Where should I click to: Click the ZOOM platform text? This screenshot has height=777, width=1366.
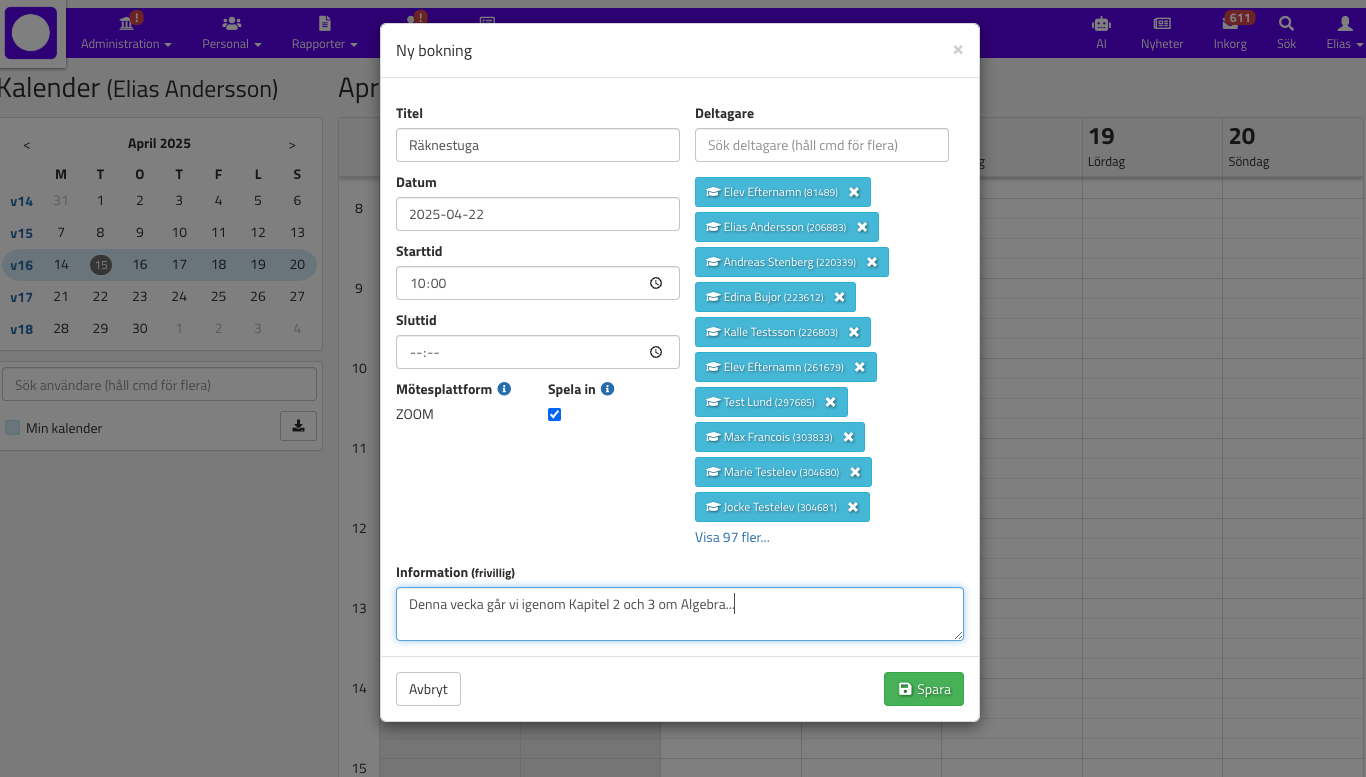coord(415,414)
